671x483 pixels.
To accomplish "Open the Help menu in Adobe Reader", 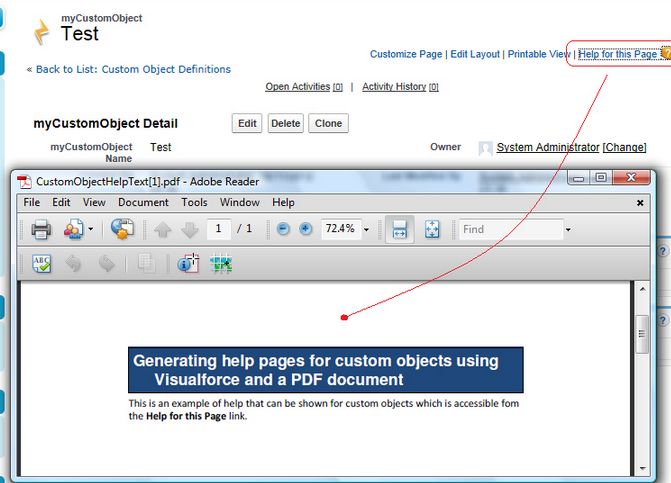I will click(x=283, y=202).
